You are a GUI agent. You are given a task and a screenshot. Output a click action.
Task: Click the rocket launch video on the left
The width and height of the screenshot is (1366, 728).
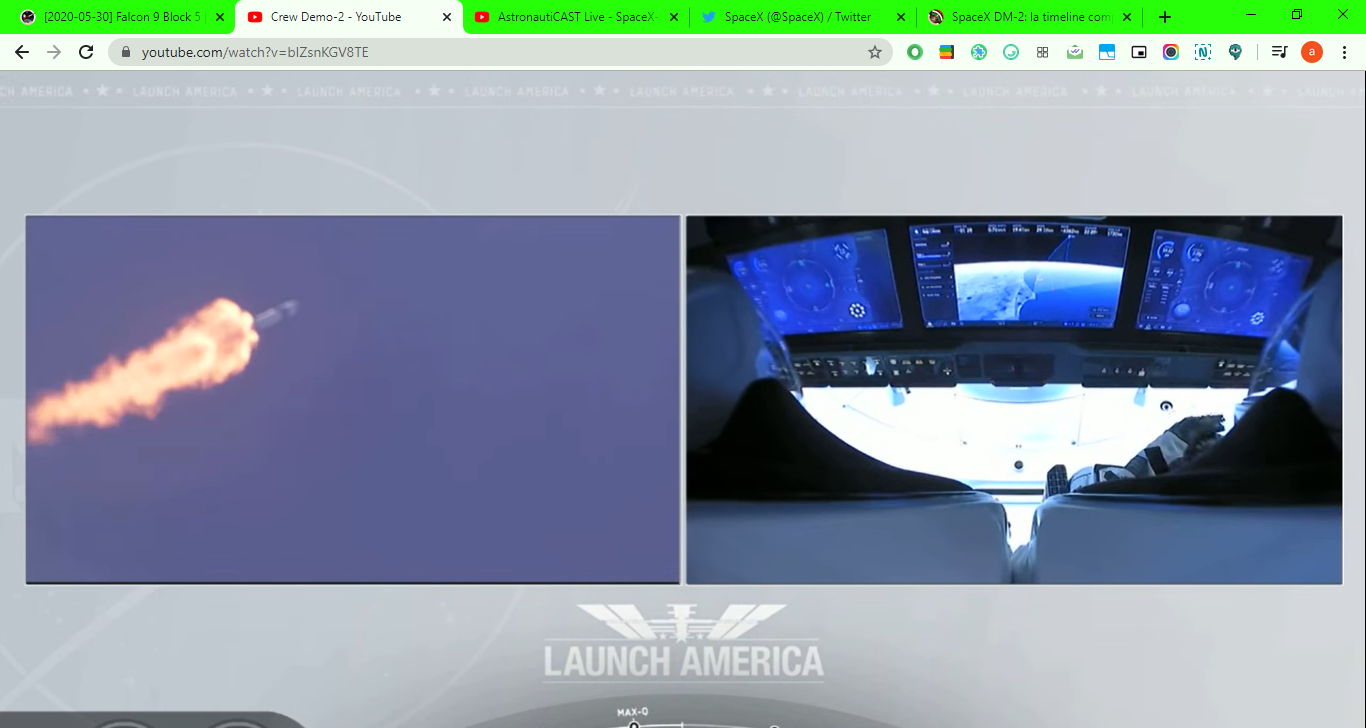[352, 399]
